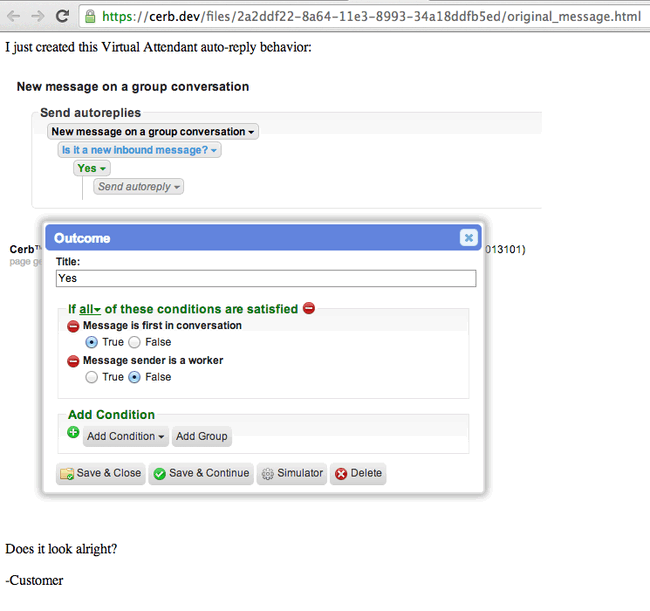Click the browser back arrow
Screen dimensions: 650x611
point(14,16)
